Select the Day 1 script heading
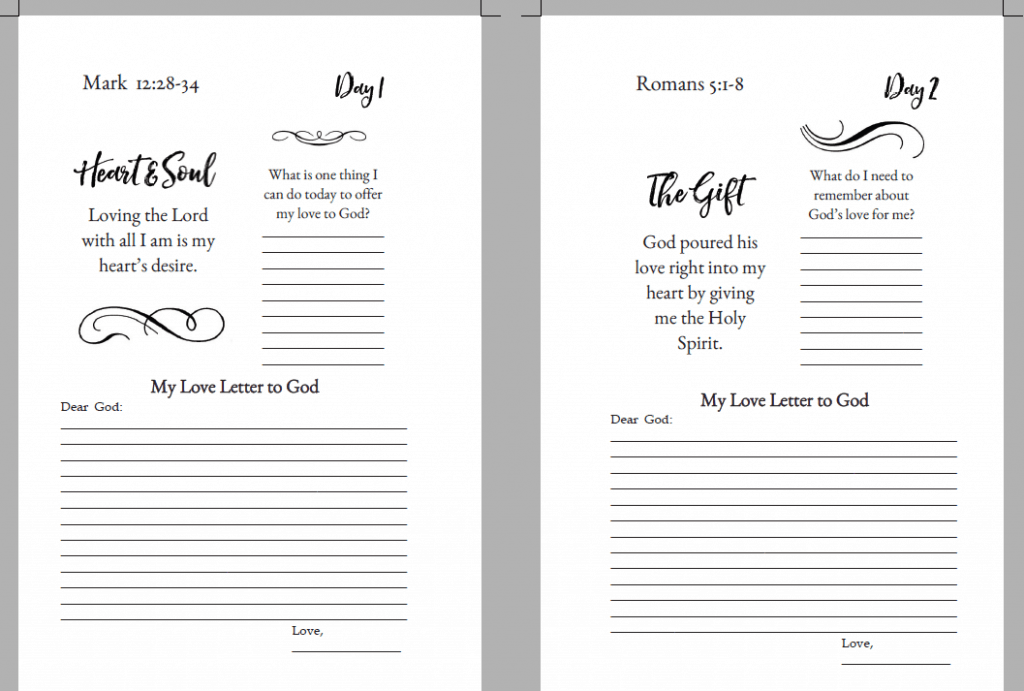Image resolution: width=1024 pixels, height=691 pixels. 359,88
